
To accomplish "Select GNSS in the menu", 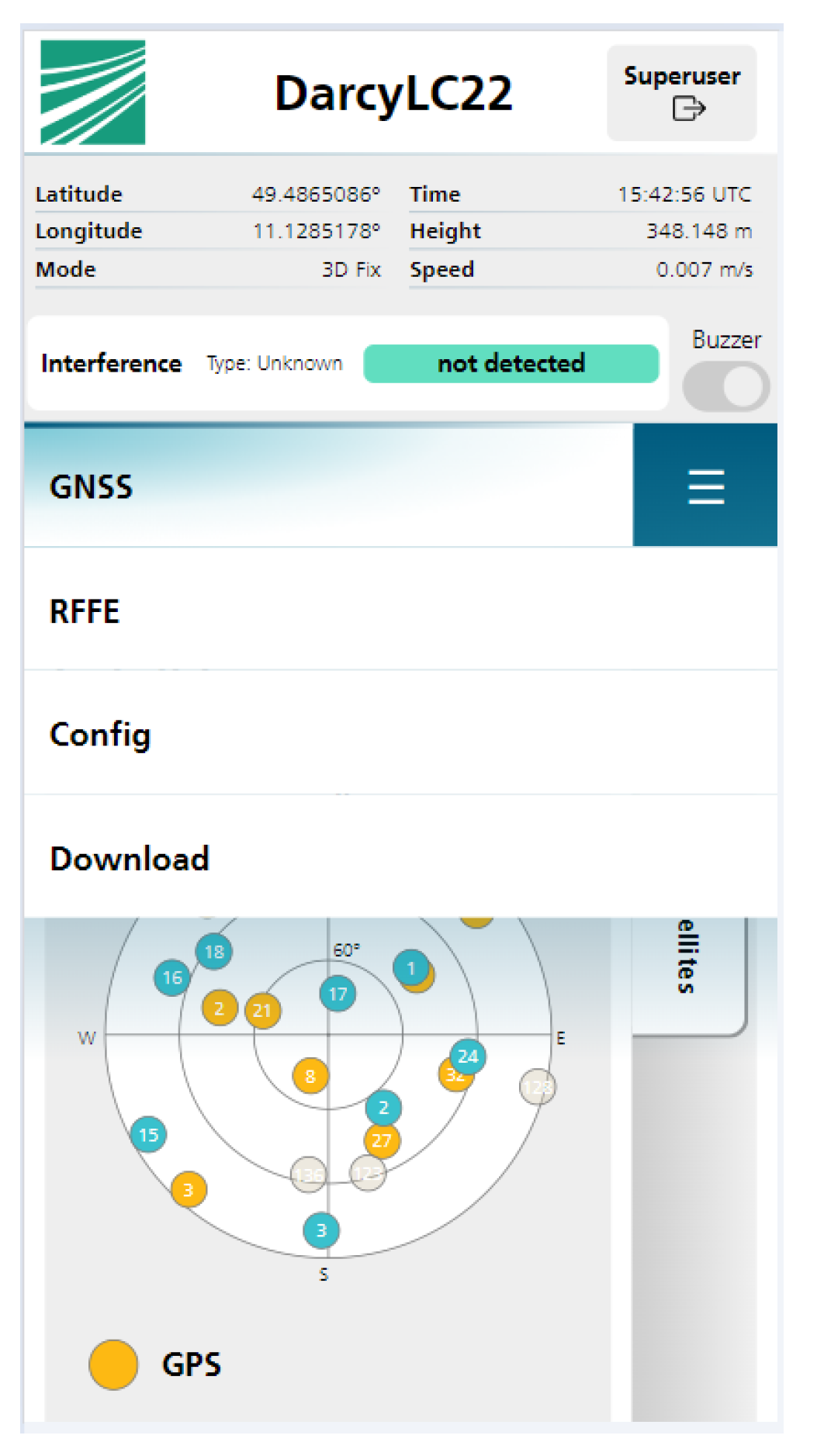I will click(92, 487).
